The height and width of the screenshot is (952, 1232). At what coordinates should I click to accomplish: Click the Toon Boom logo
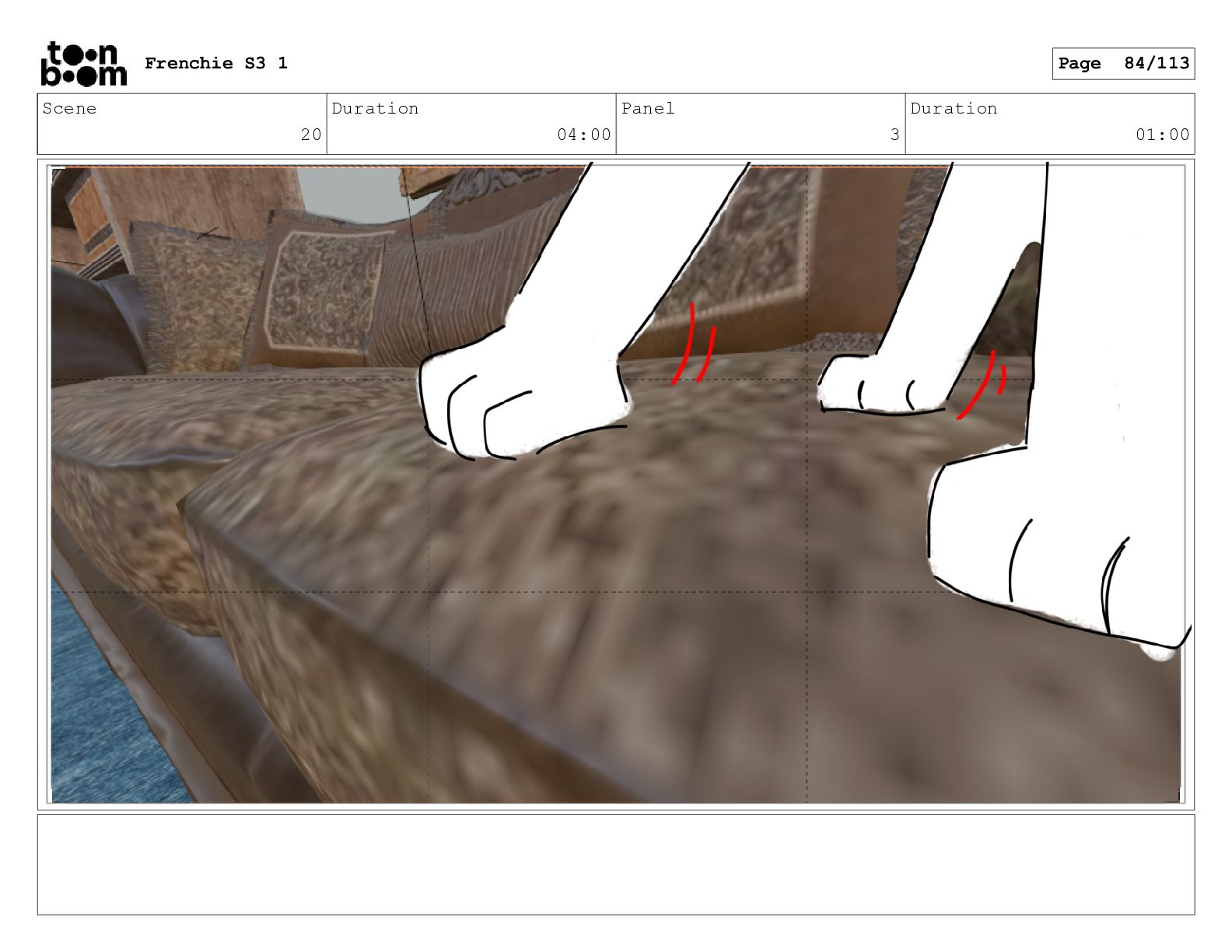[x=83, y=63]
